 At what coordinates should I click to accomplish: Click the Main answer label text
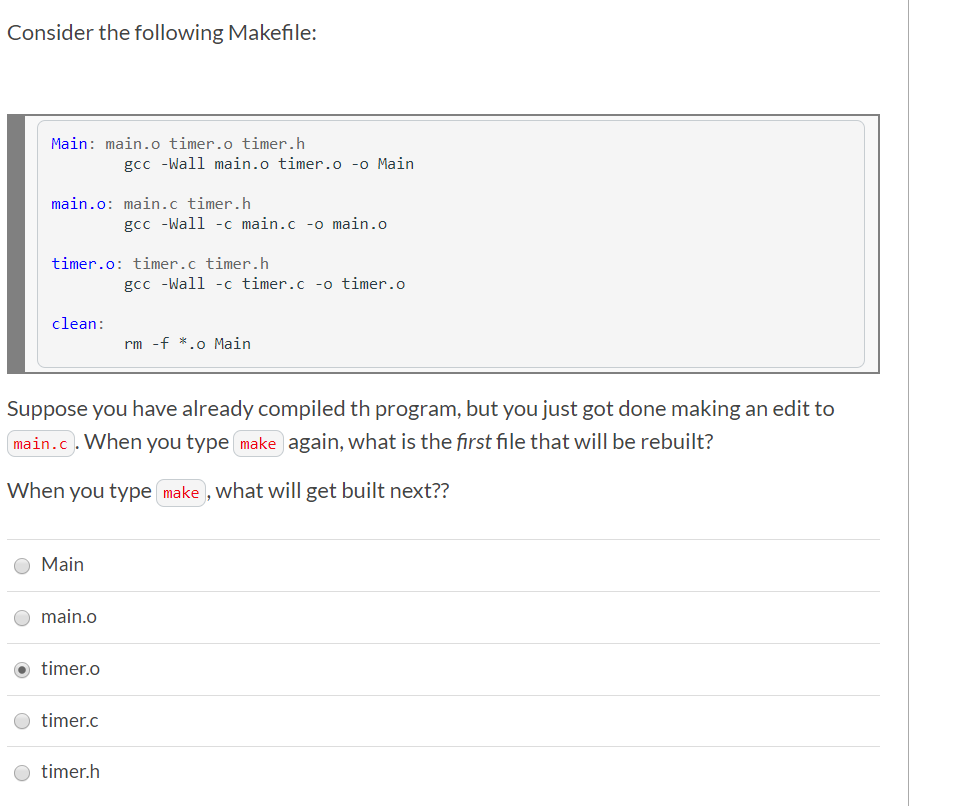(62, 564)
